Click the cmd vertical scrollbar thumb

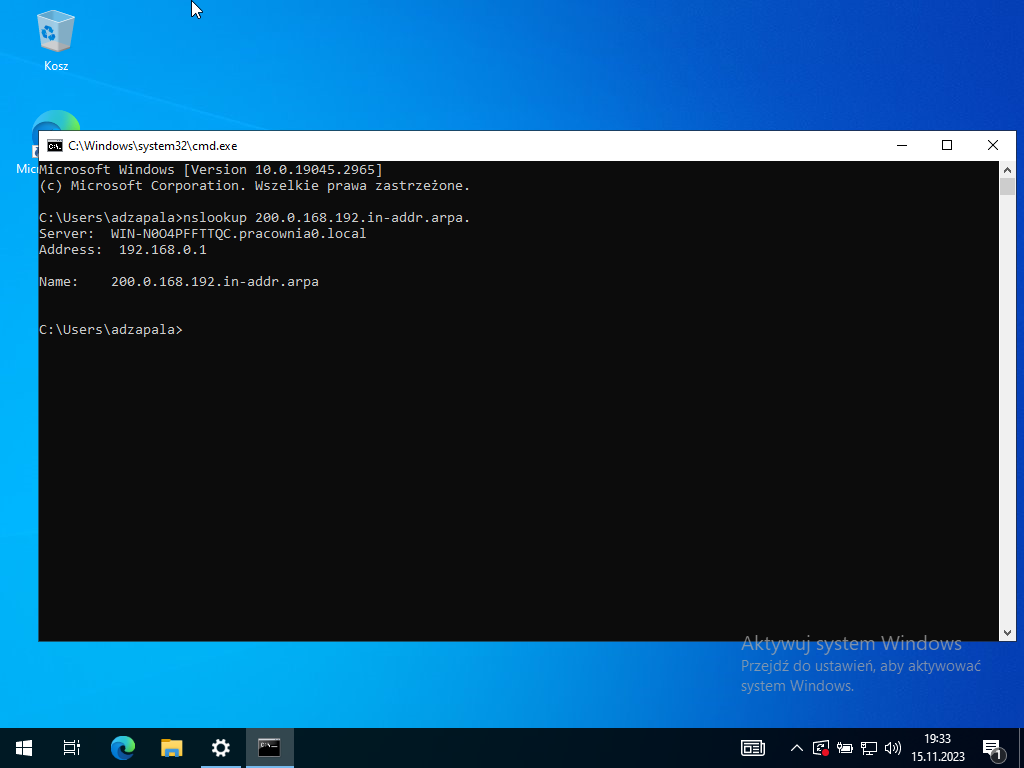coord(1006,186)
